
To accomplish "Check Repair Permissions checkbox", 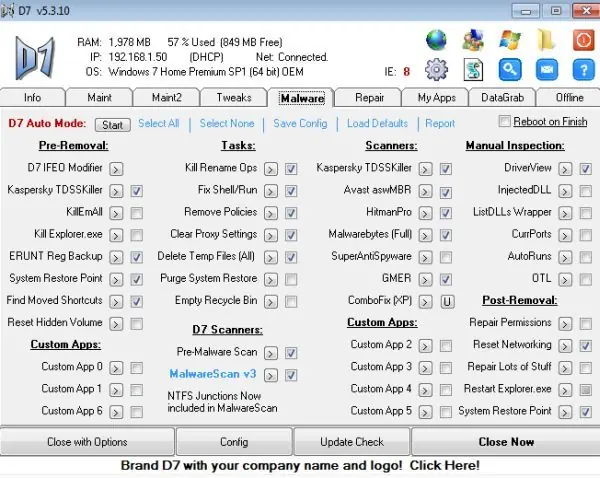I will (x=586, y=324).
